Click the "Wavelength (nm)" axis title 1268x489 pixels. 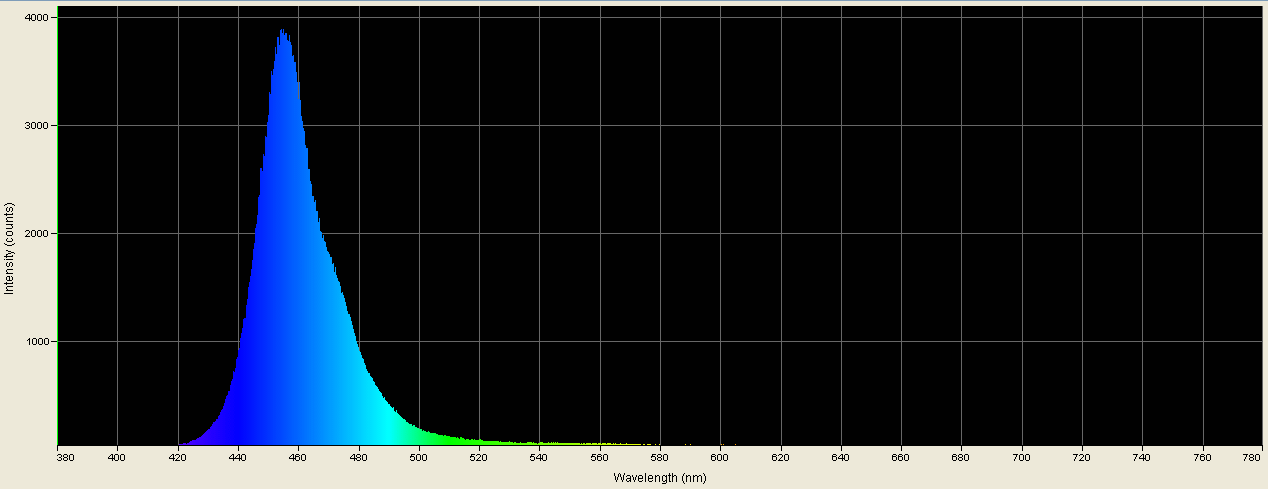point(660,478)
